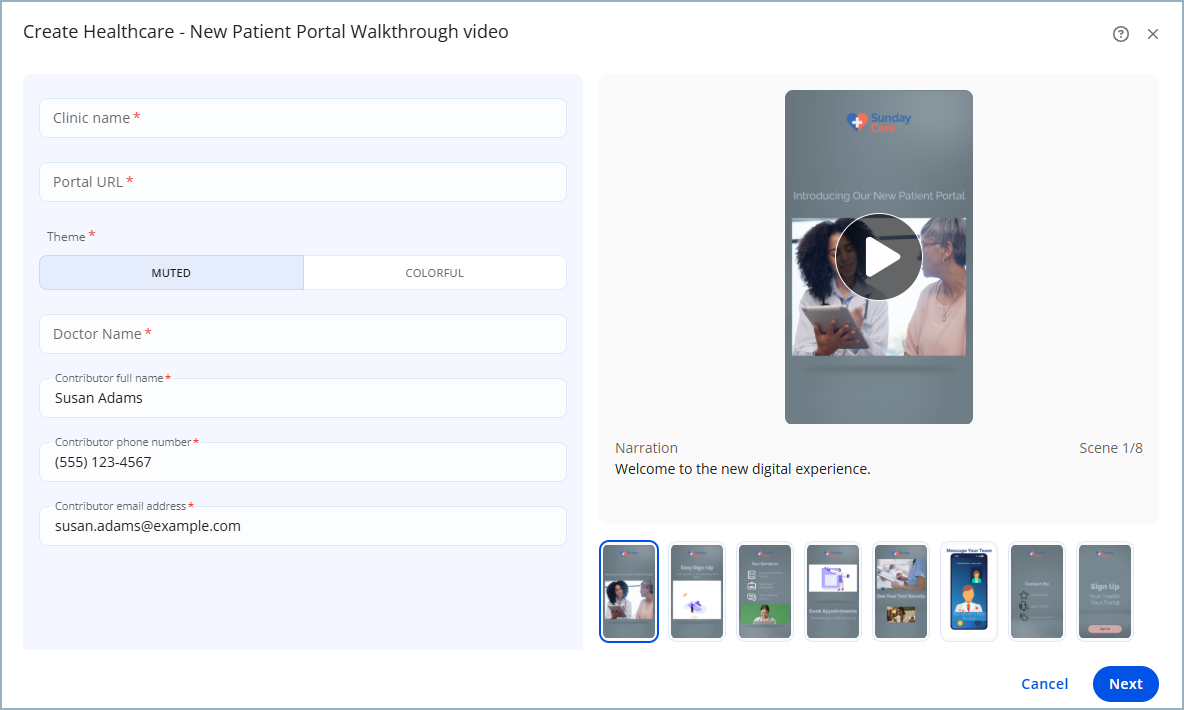The height and width of the screenshot is (710, 1184).
Task: Play the patient portal video preview
Action: click(x=878, y=257)
